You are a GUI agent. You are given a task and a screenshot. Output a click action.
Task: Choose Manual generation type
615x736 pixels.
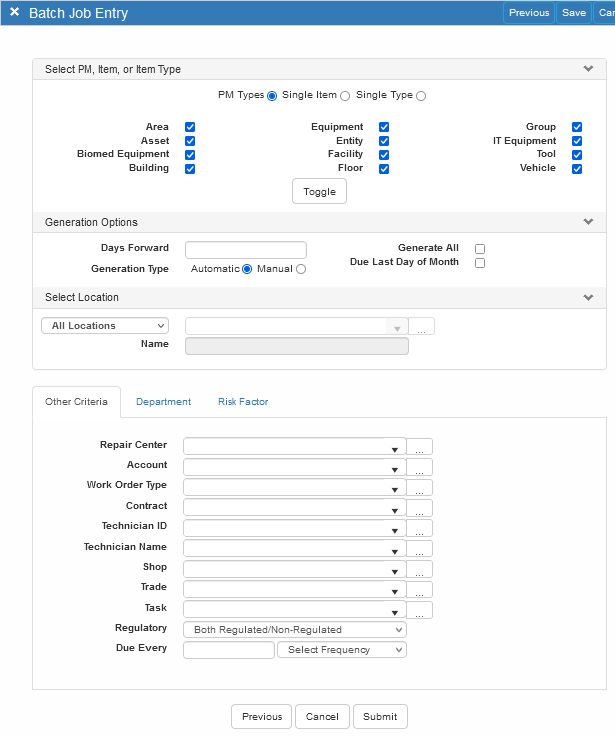301,269
